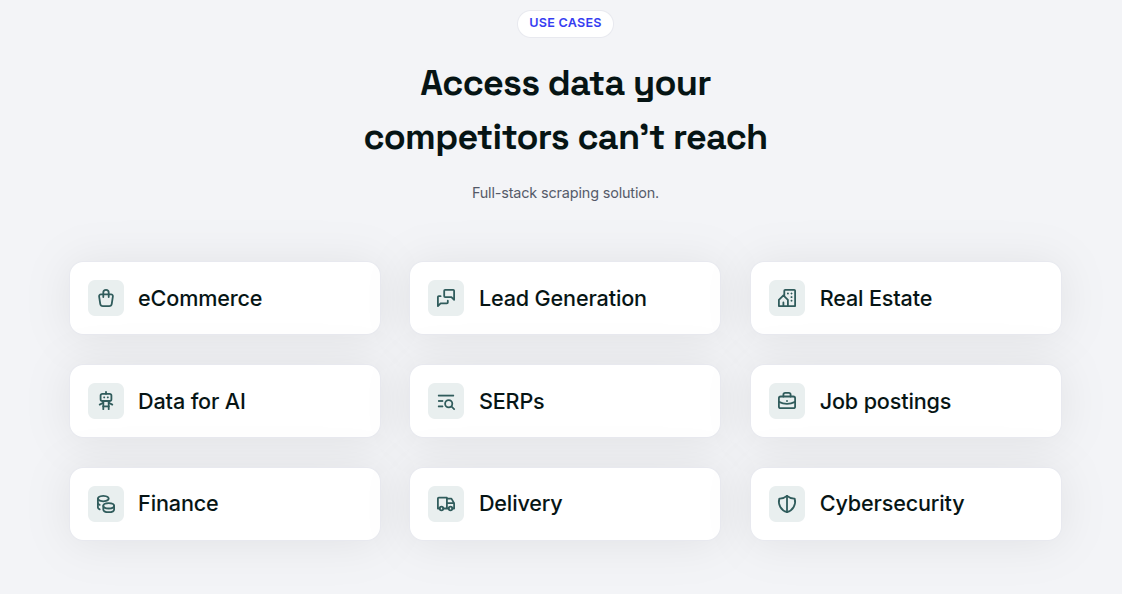
Task: Click the SERPs search list icon
Action: (x=446, y=401)
